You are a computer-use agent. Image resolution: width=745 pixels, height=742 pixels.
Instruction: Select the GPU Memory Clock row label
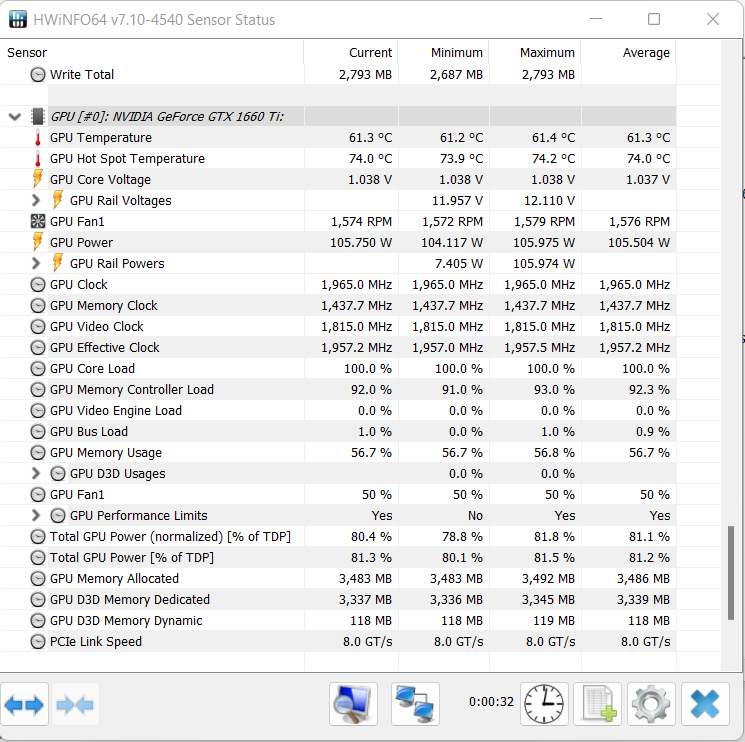point(104,305)
